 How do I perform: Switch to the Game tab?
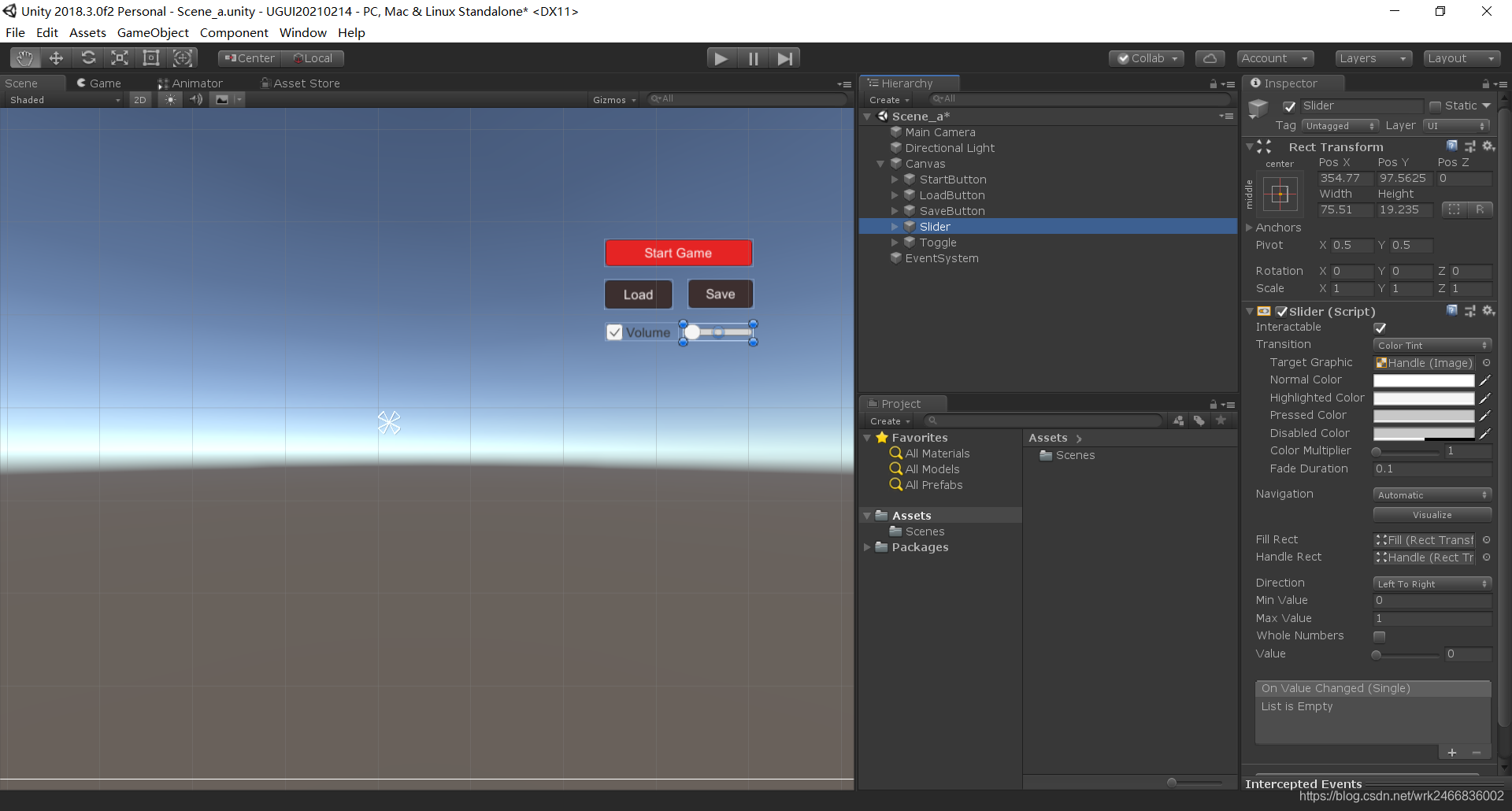[x=98, y=83]
